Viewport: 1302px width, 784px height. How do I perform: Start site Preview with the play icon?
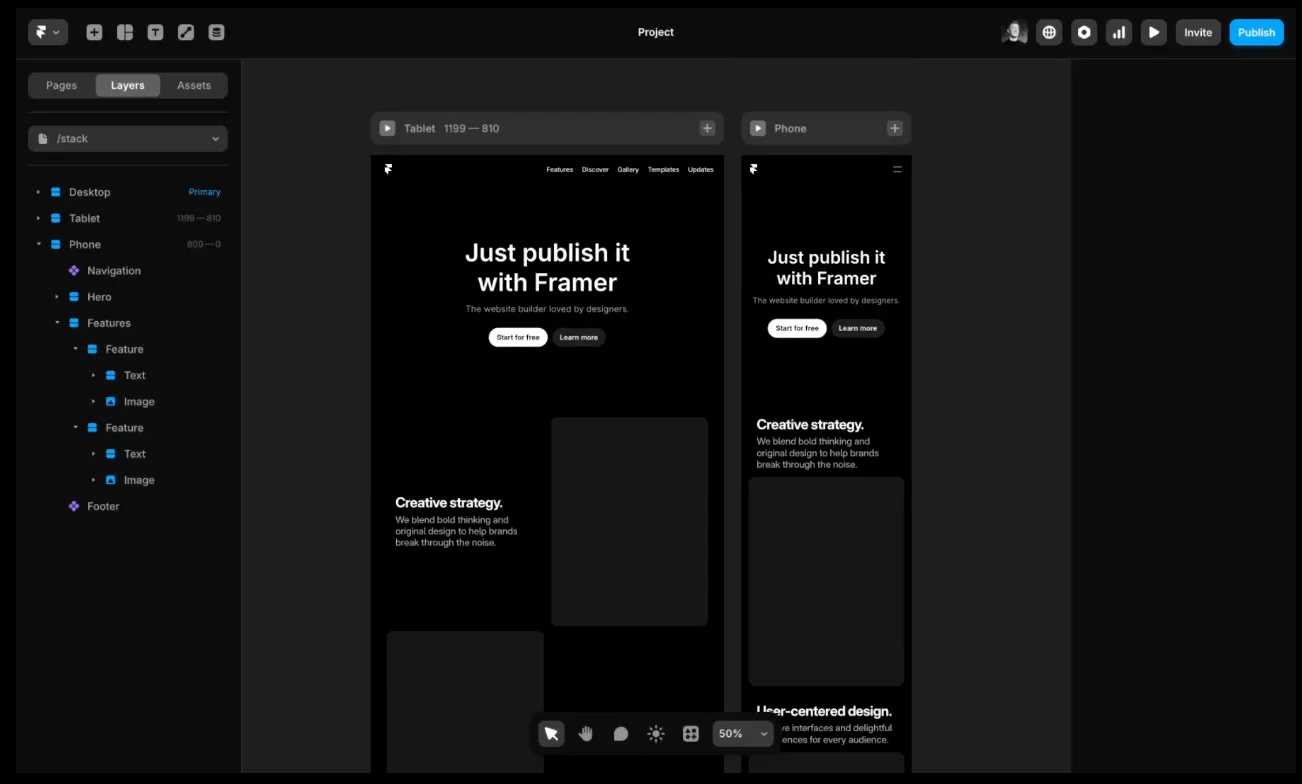(1154, 31)
